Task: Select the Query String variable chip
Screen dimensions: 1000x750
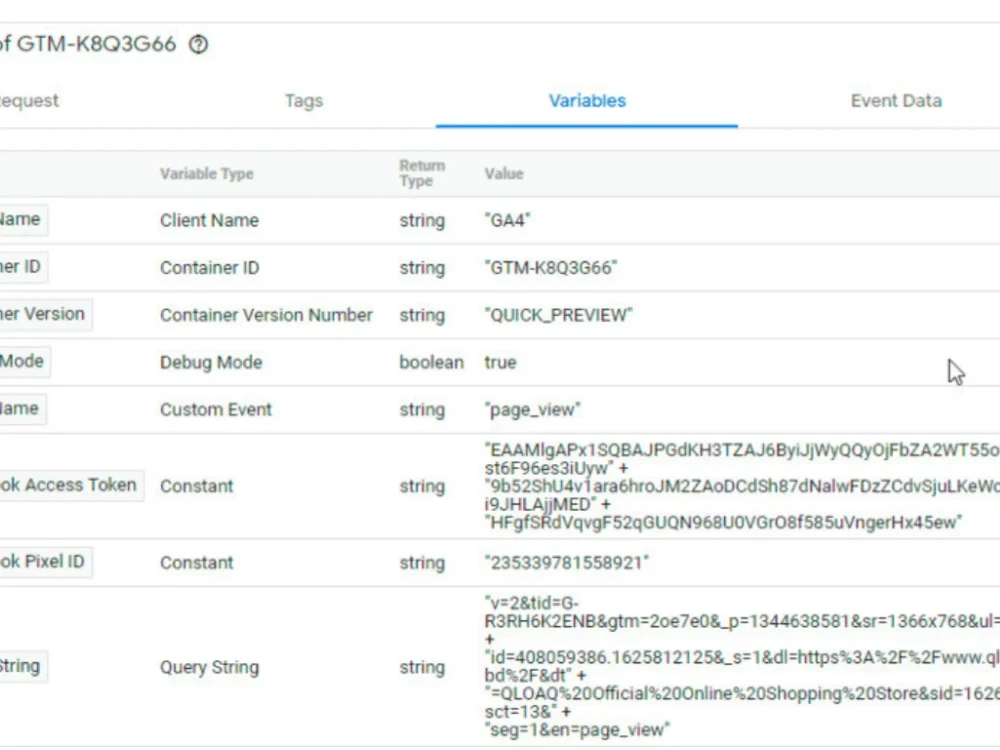Action: [x=22, y=666]
